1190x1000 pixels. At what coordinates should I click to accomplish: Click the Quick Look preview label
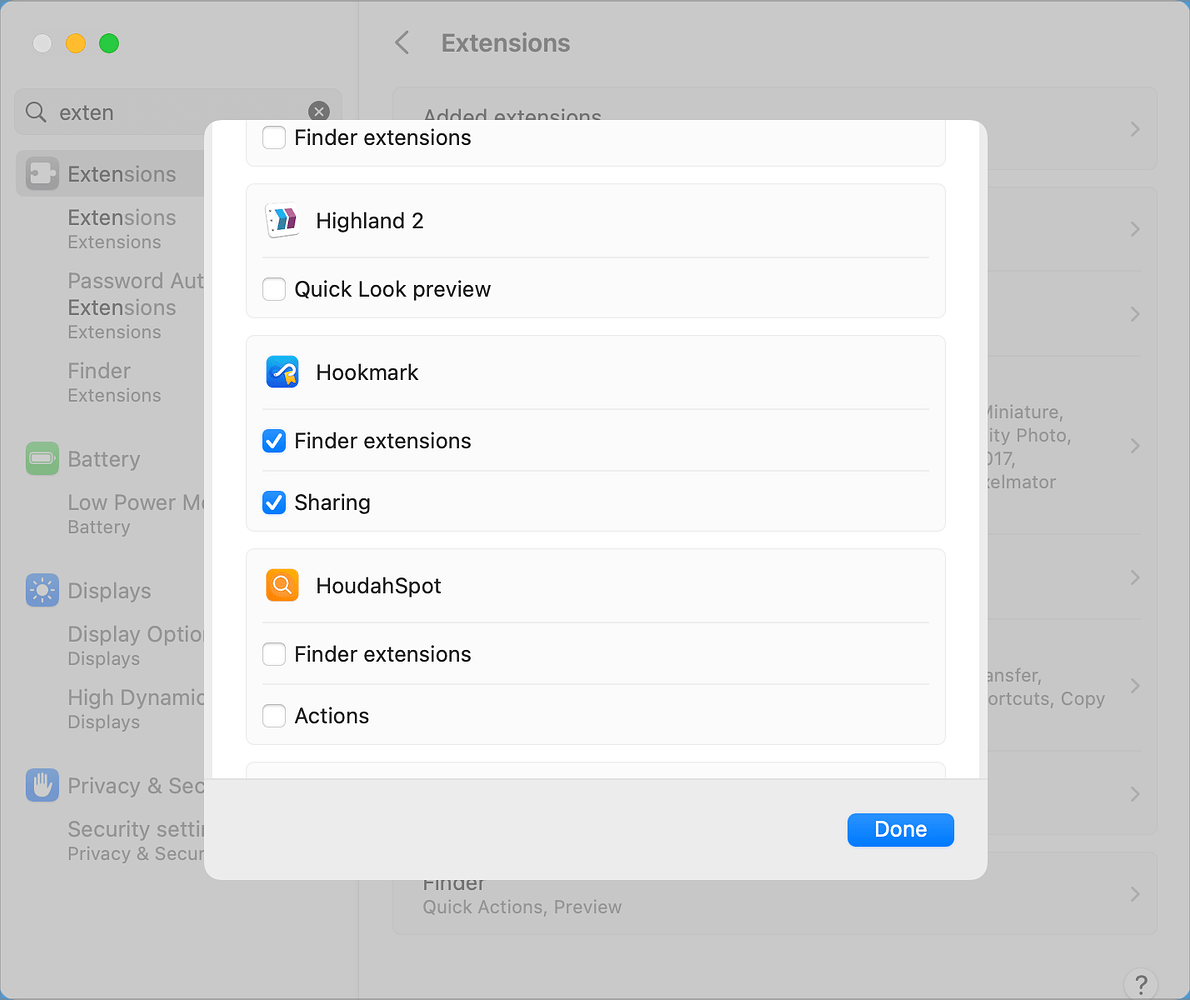[x=392, y=289]
